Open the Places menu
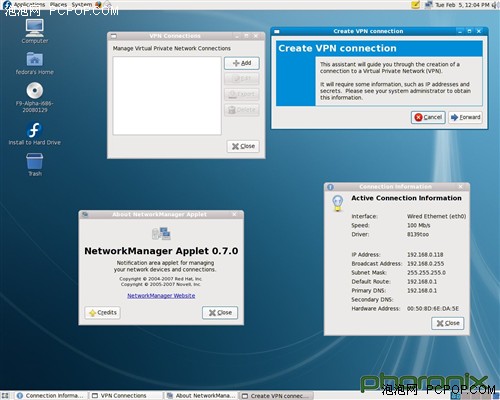The width and height of the screenshot is (500, 400). pos(58,4)
